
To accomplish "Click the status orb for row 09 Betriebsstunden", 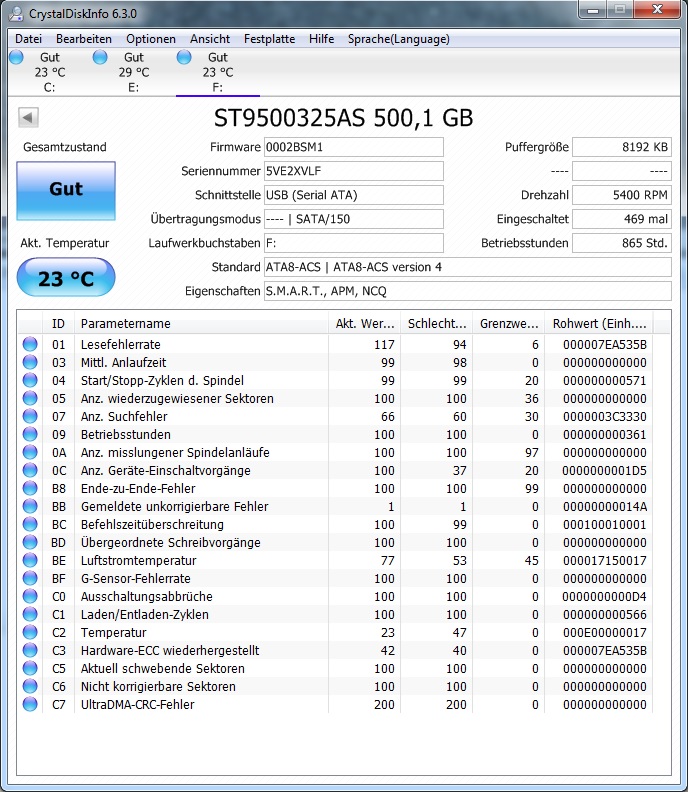I will click(x=30, y=434).
